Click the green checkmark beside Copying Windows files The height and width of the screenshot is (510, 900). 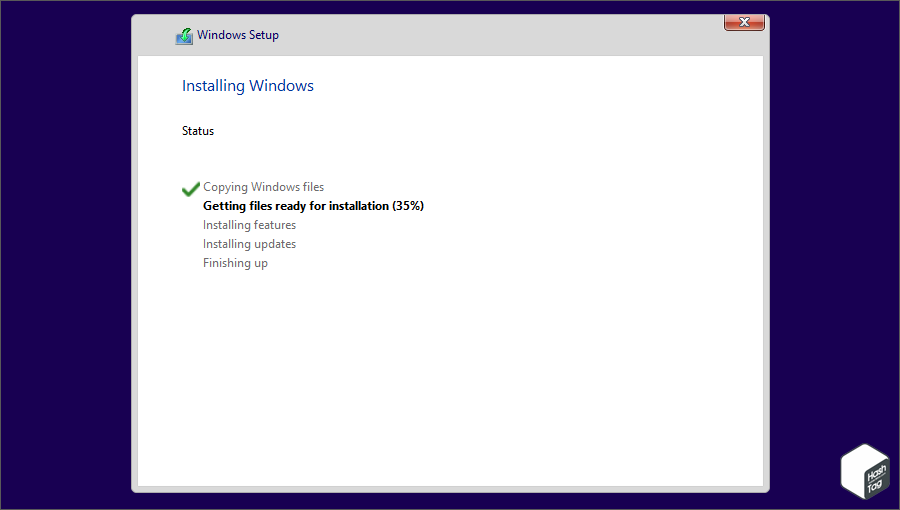(191, 189)
